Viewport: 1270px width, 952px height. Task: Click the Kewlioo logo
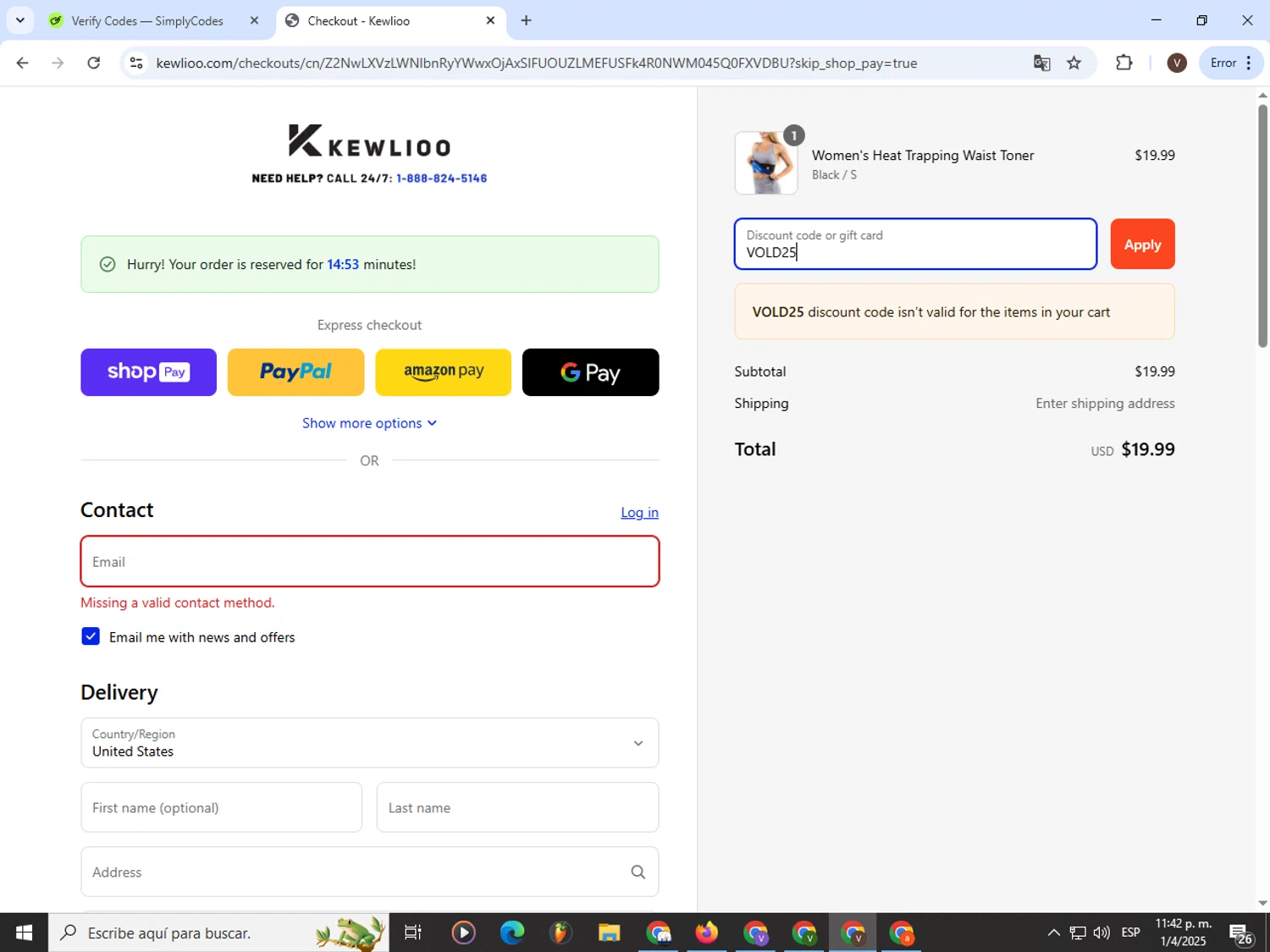[369, 140]
